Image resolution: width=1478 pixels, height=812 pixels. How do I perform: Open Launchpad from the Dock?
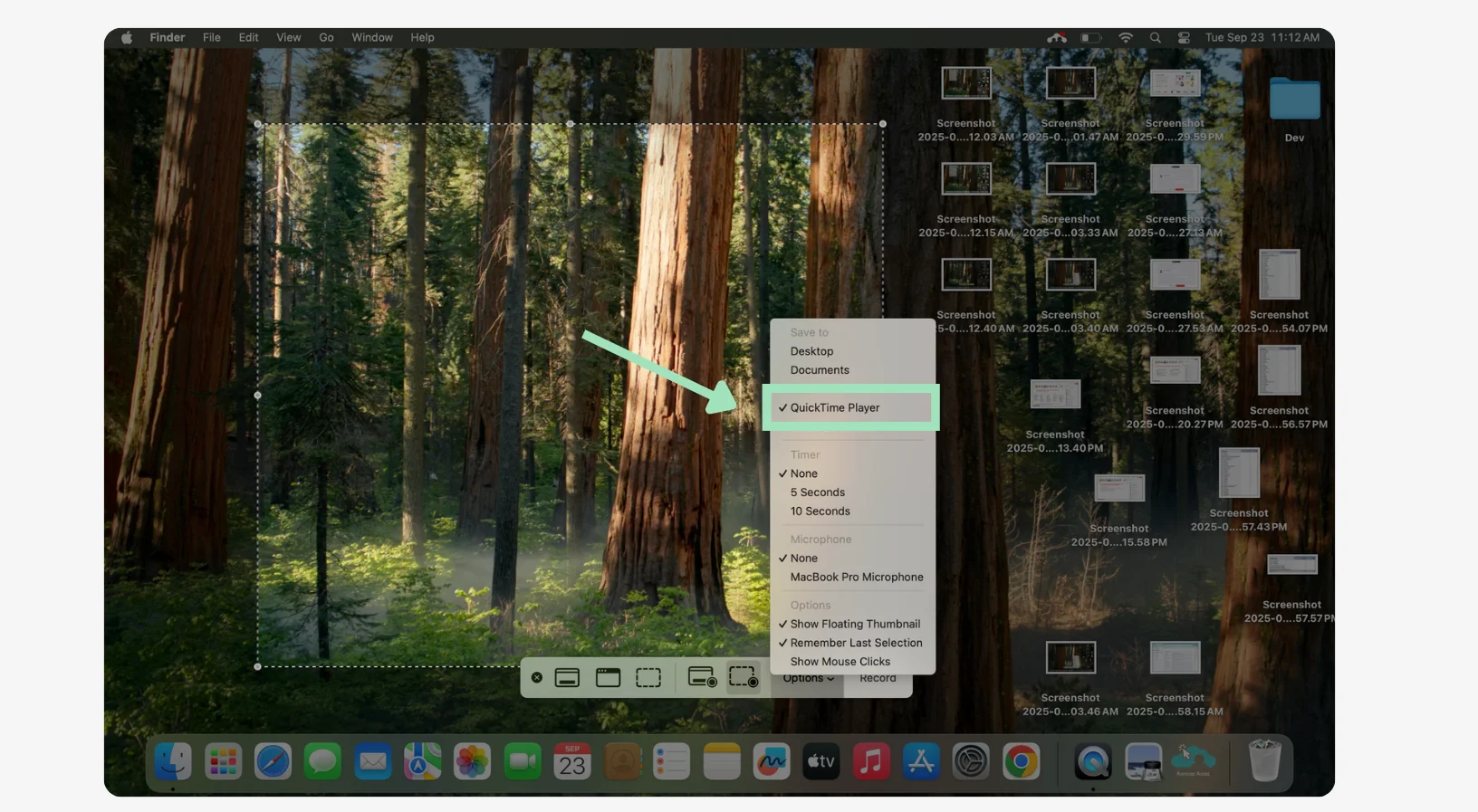223,761
